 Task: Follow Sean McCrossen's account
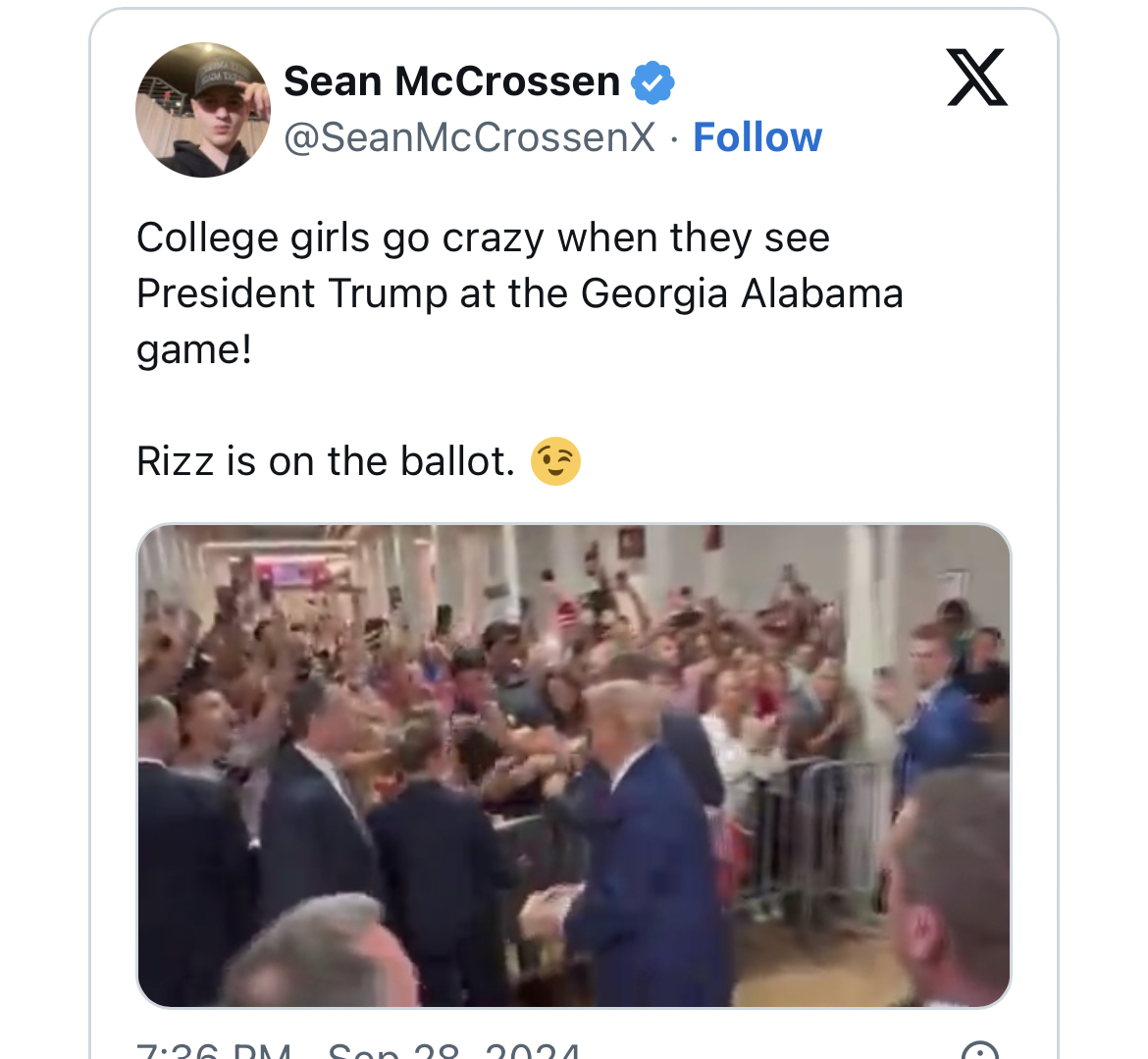pos(757,137)
